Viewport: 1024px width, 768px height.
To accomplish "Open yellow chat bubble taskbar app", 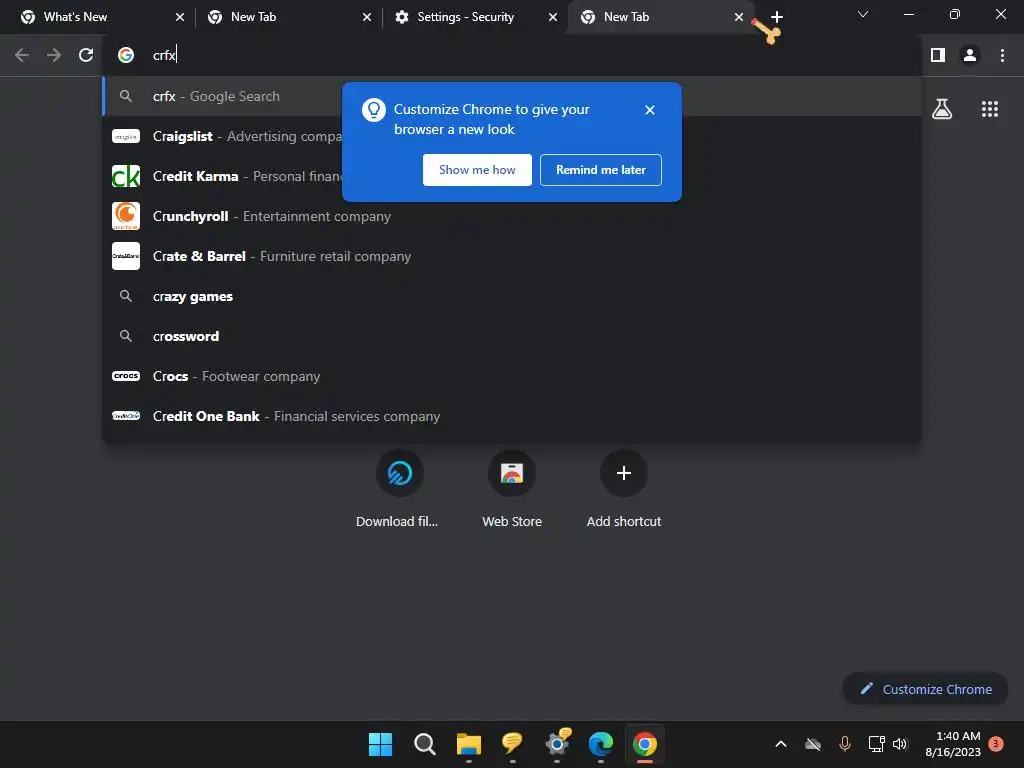I will [x=512, y=743].
